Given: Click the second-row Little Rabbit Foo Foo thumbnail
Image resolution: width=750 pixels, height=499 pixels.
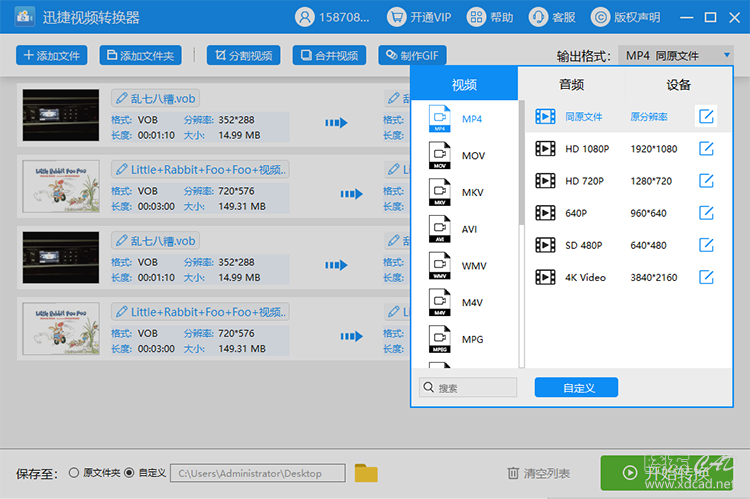Looking at the screenshot, I should pyautogui.click(x=61, y=186).
